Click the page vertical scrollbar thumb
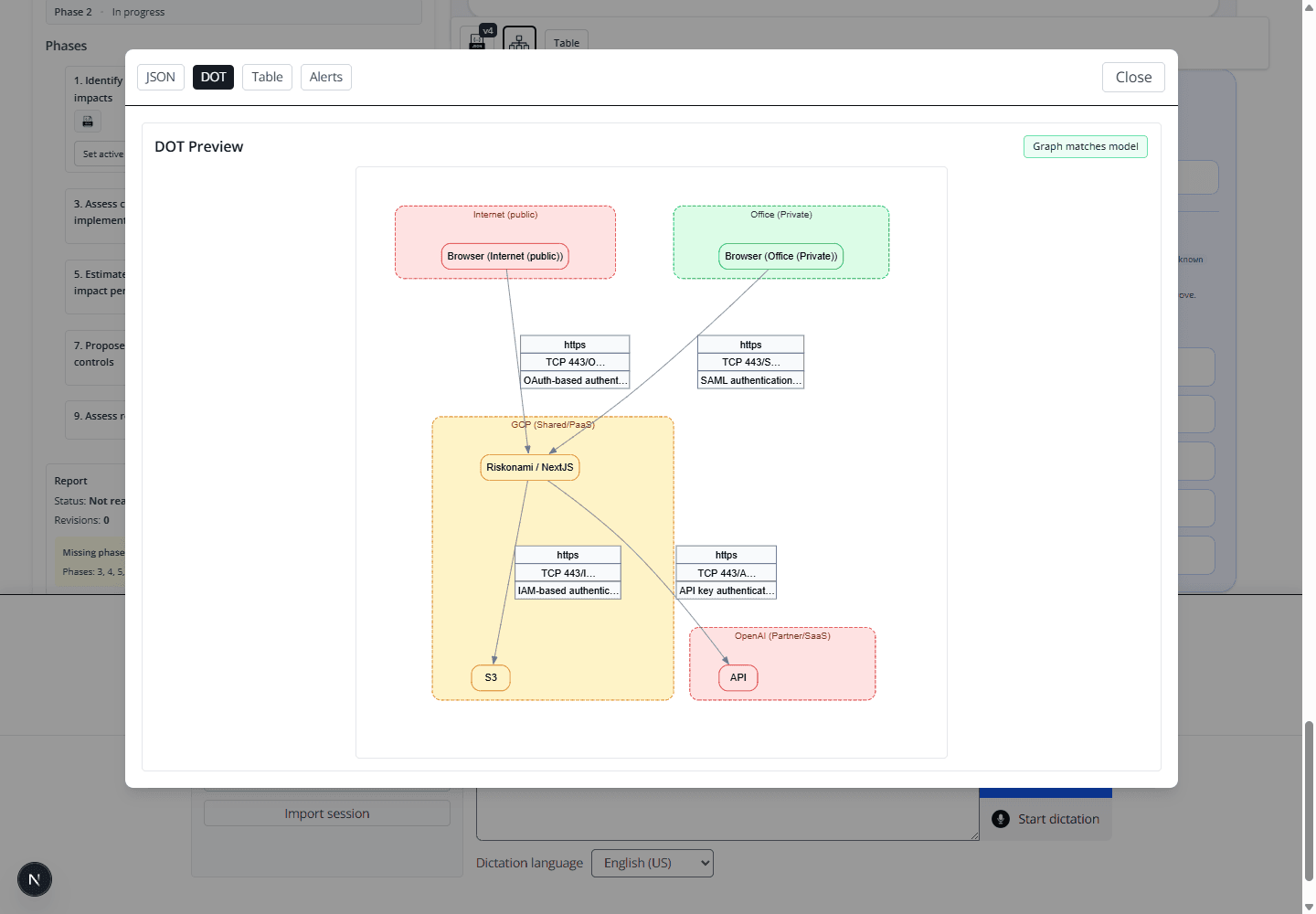The height and width of the screenshot is (914, 1316). point(1309,800)
